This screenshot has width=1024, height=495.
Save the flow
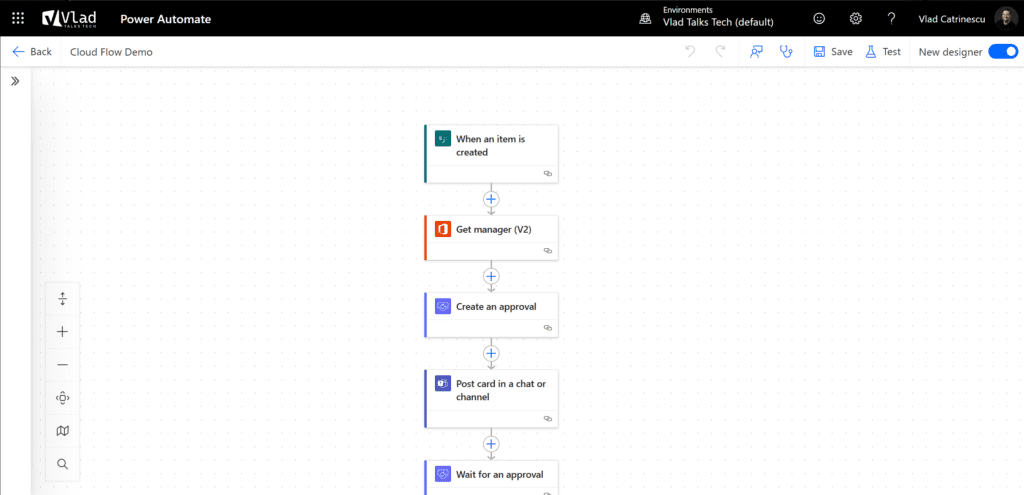point(833,52)
